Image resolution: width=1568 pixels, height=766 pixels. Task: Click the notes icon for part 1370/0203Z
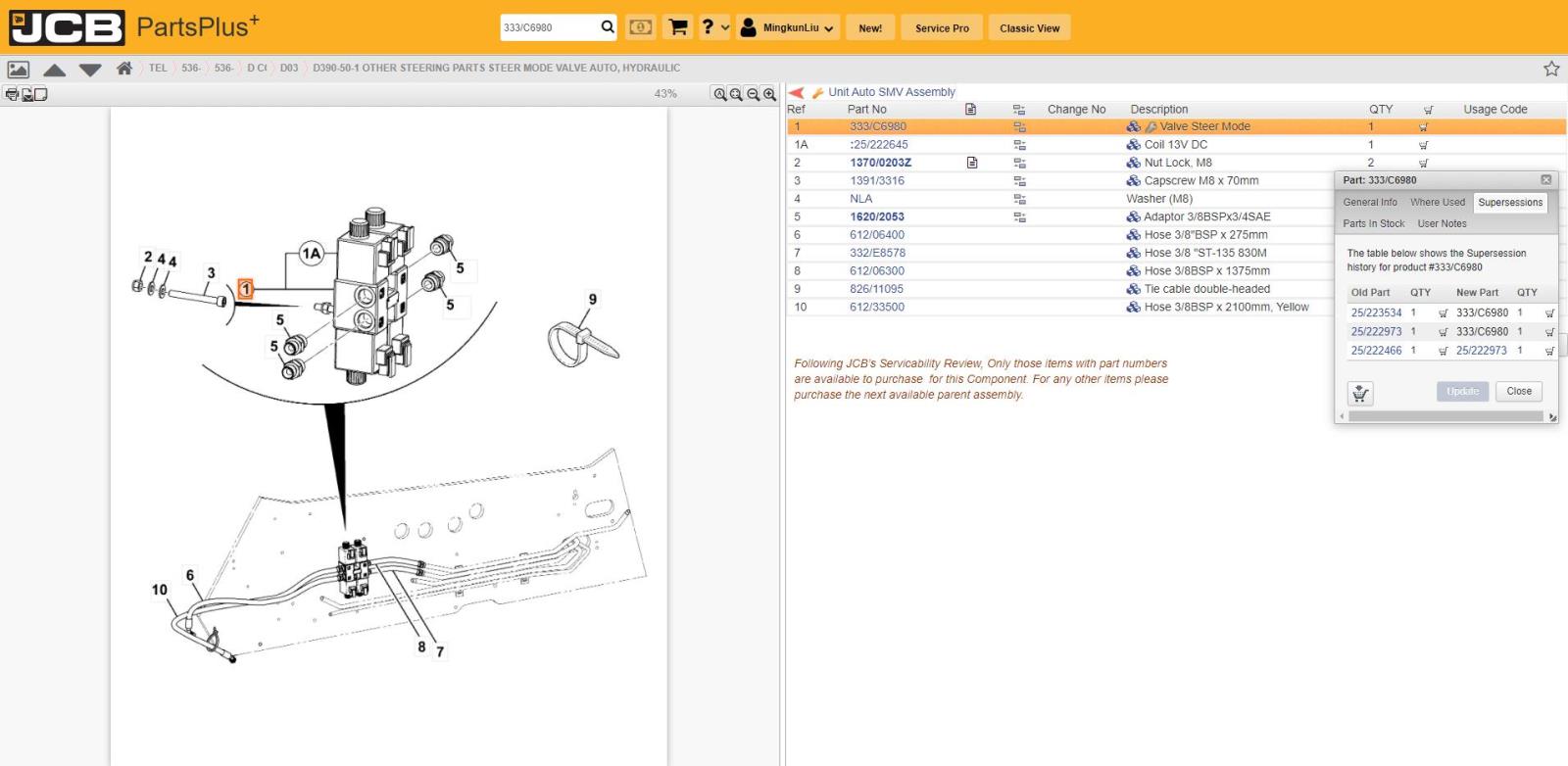point(972,163)
